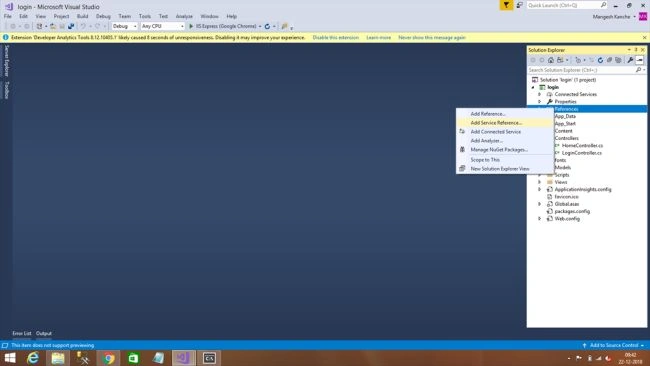The image size is (650, 366).
Task: Select HomeController.cs in Solution Explorer
Action: coord(582,145)
